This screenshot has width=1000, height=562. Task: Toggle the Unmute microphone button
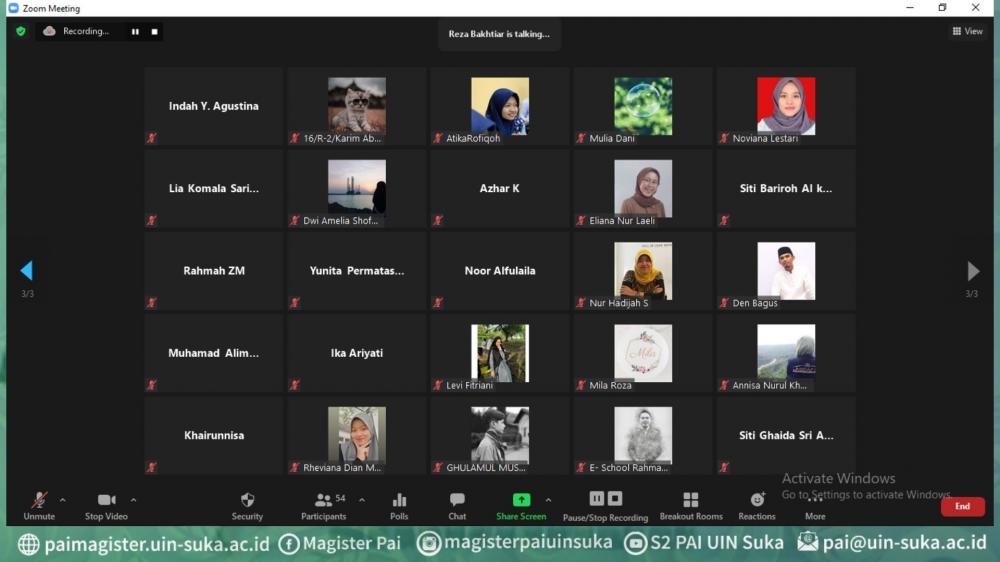[39, 500]
